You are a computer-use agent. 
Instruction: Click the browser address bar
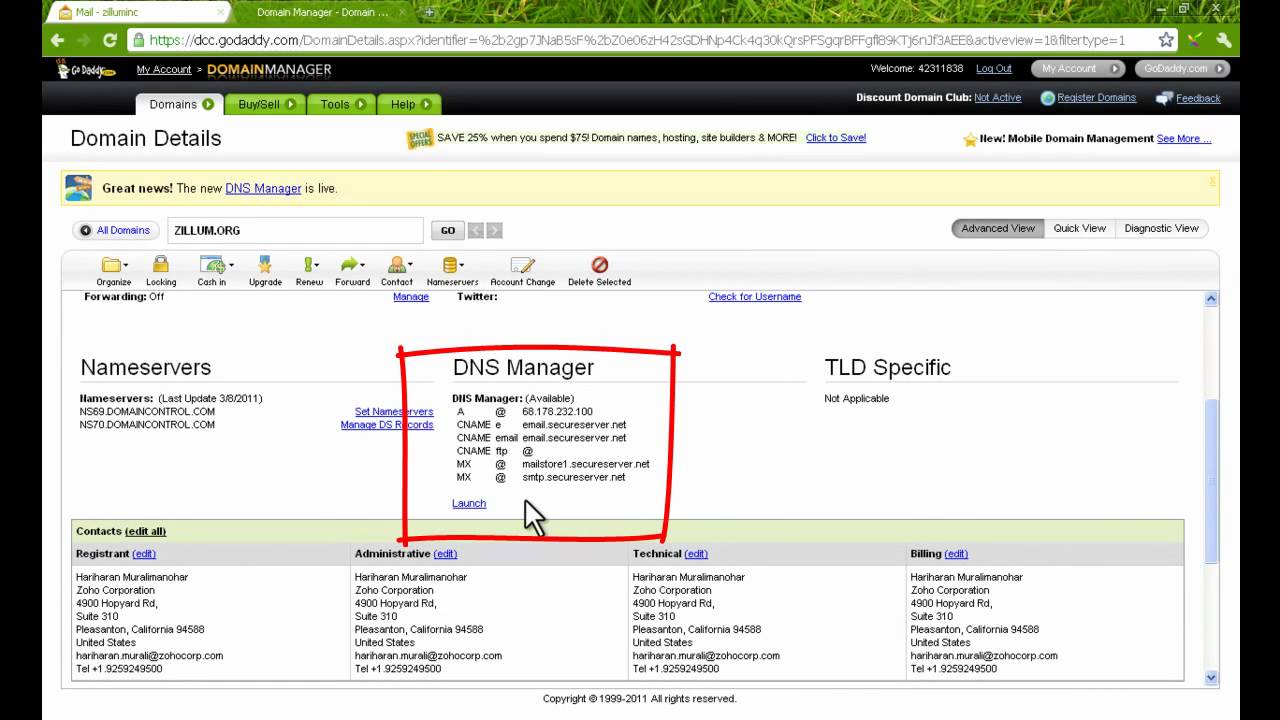[x=640, y=40]
